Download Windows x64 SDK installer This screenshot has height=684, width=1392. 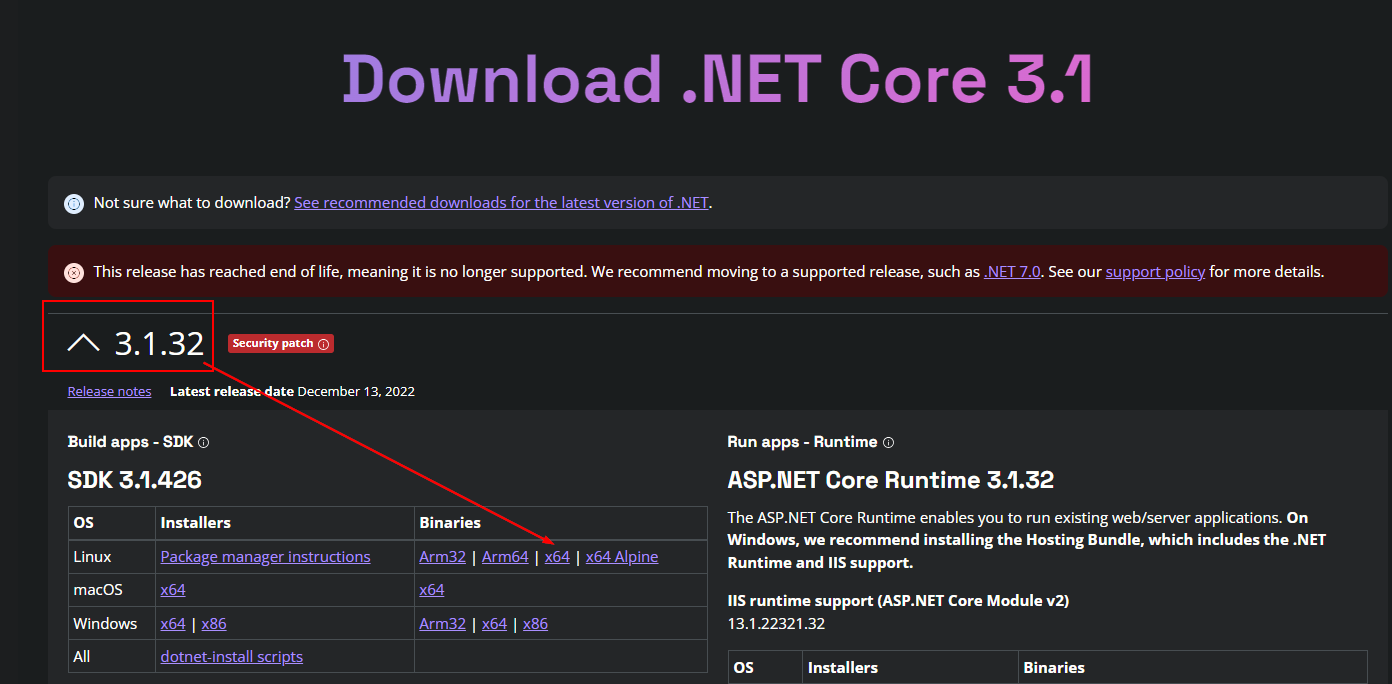tap(173, 623)
